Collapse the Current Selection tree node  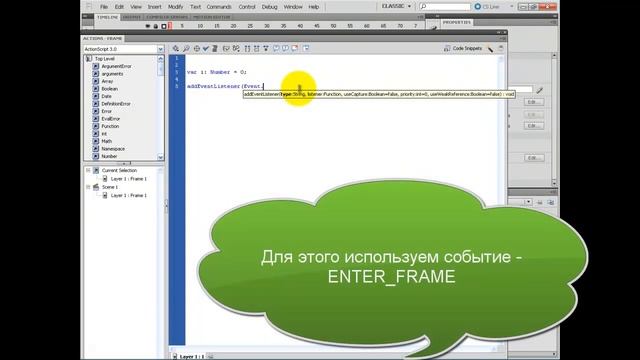tap(88, 170)
